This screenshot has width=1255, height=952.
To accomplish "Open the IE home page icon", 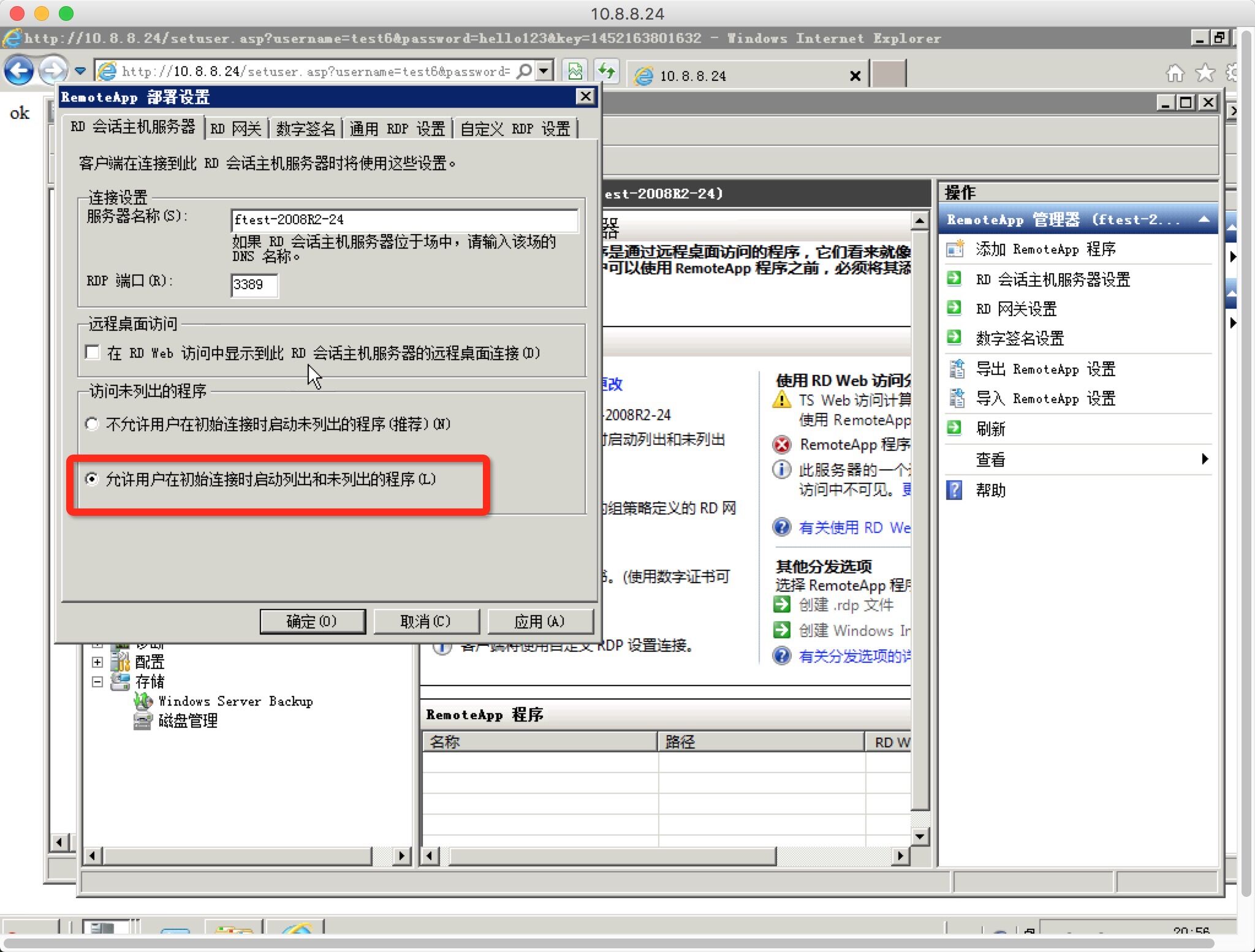I will [1175, 73].
